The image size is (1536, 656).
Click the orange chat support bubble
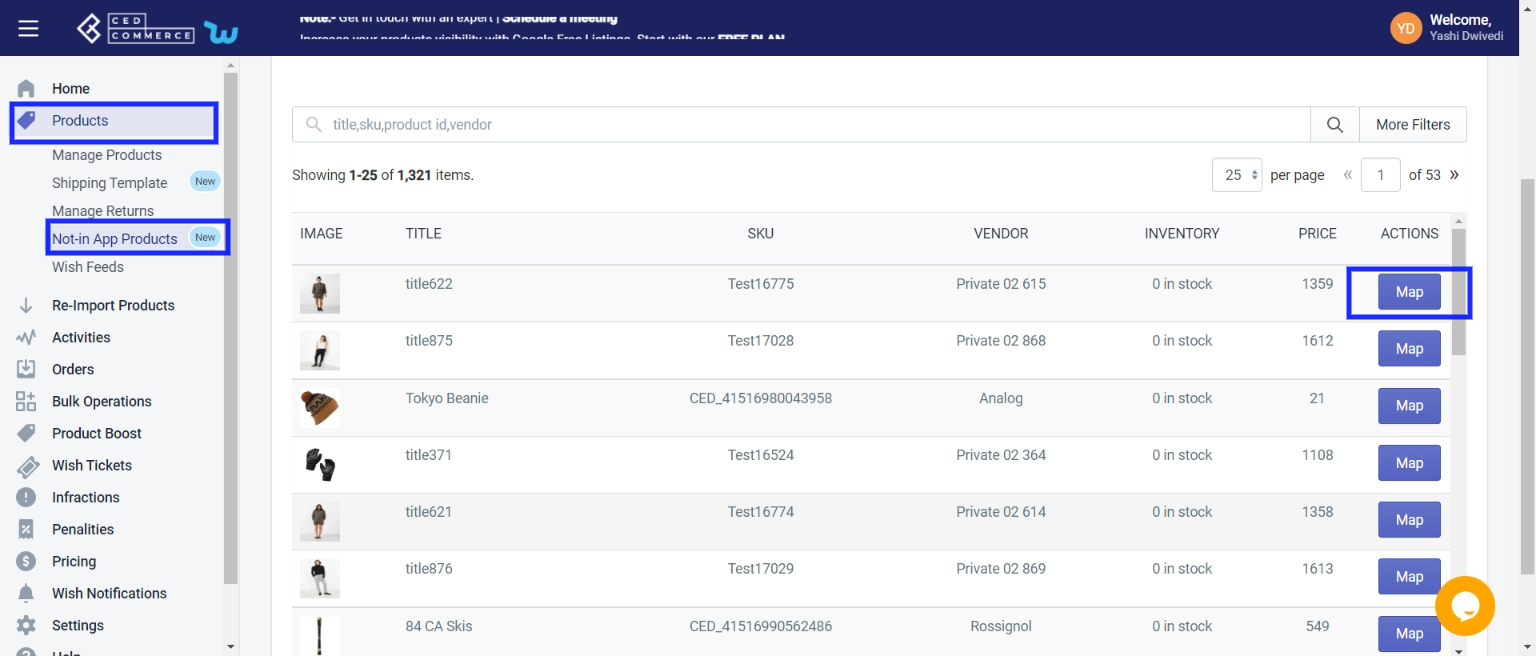click(1464, 606)
